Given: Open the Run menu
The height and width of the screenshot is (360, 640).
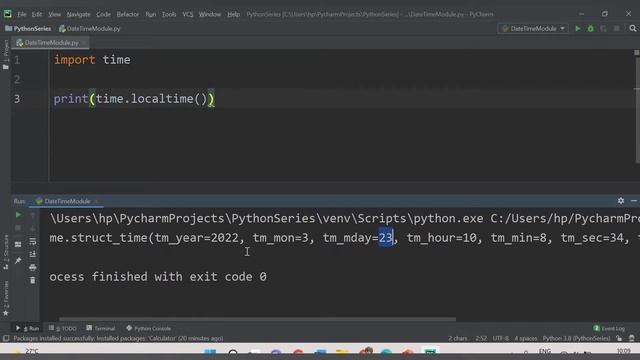Looking at the screenshot, I should click(x=151, y=14).
